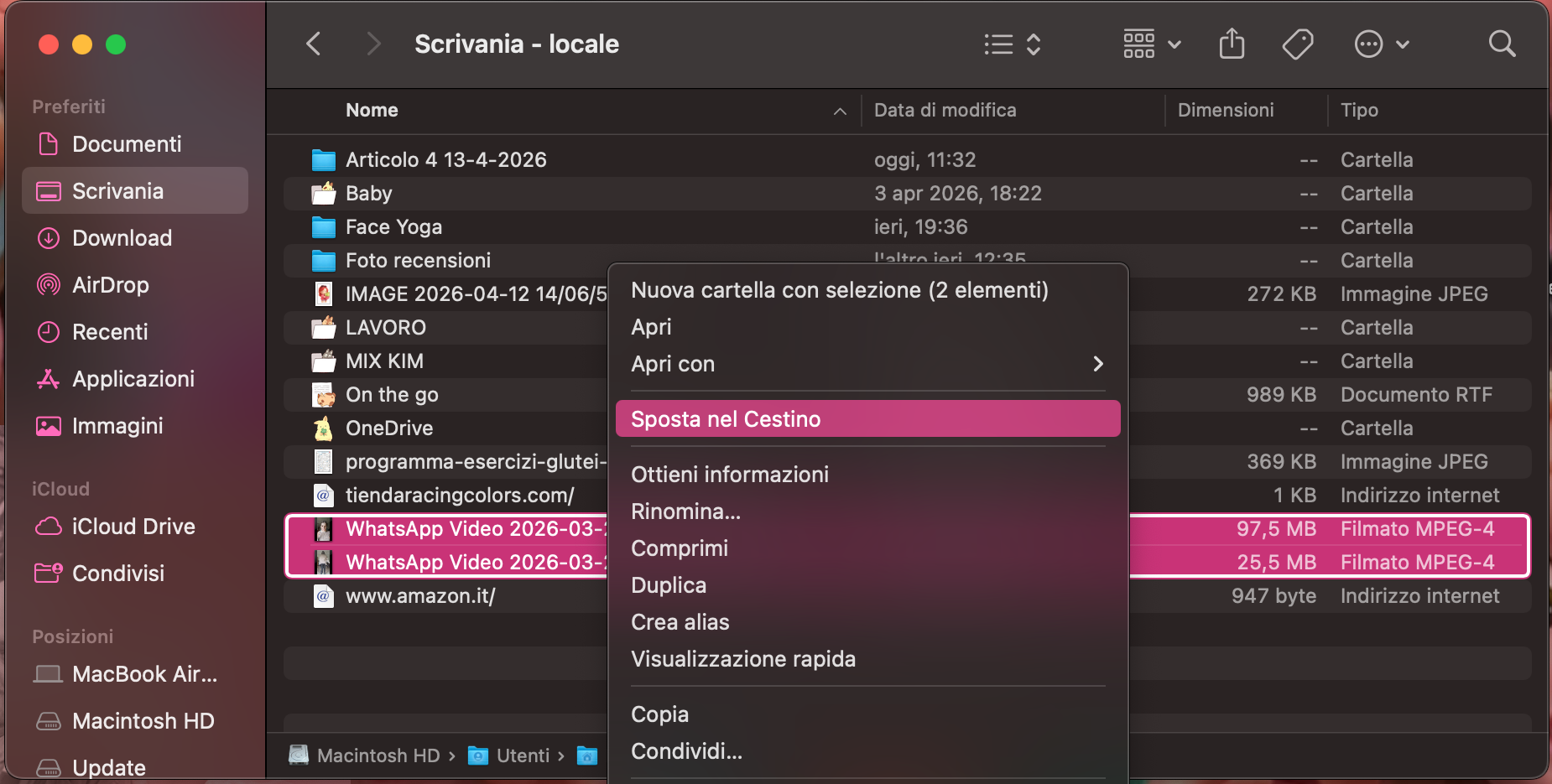Viewport: 1552px width, 784px height.
Task: Open the Face Yoga folder
Action: (393, 226)
